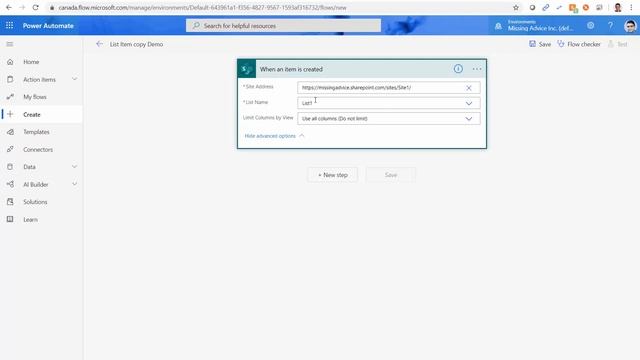The image size is (640, 360).
Task: Open the trigger ellipsis menu
Action: (477, 69)
